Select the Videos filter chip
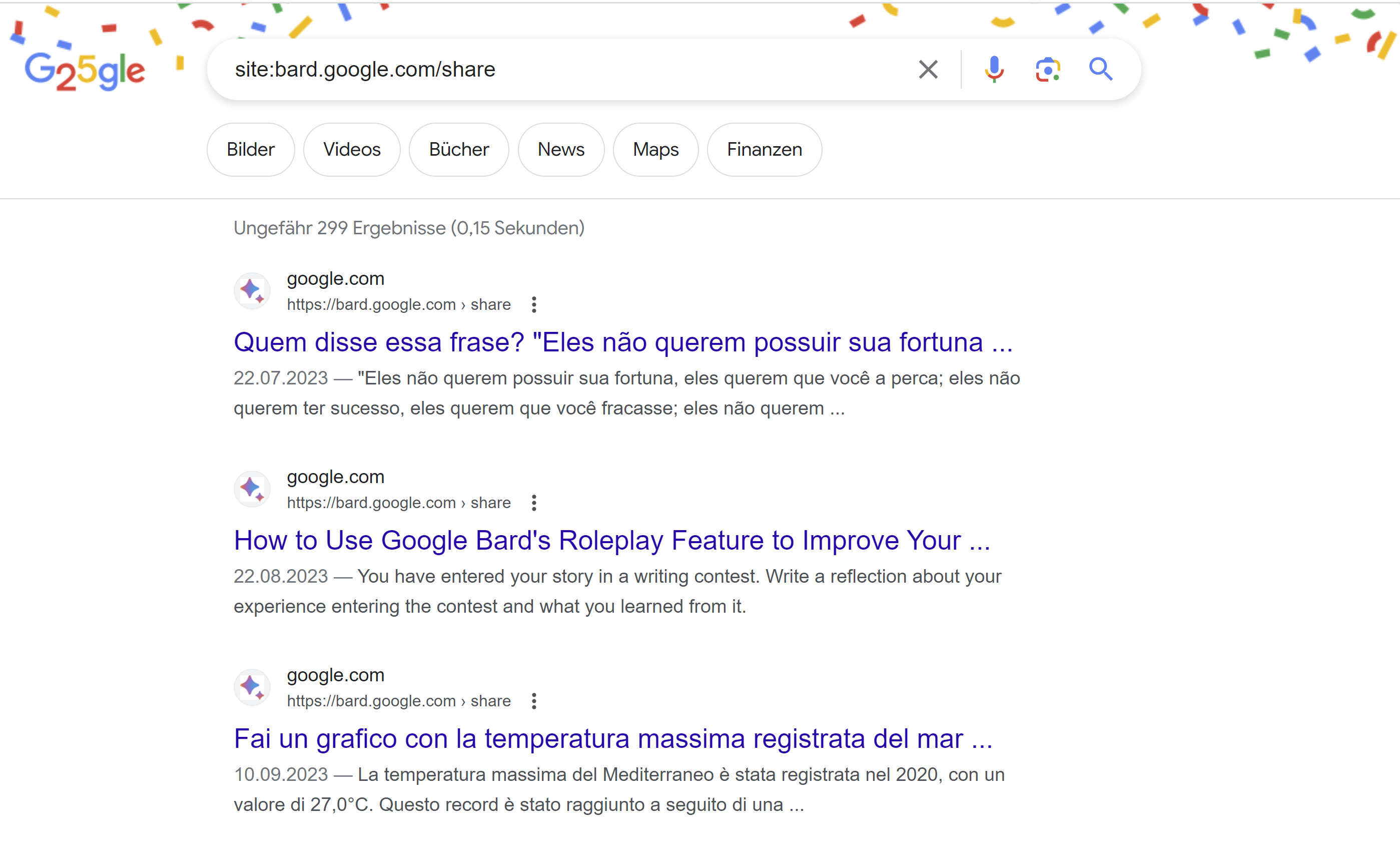The height and width of the screenshot is (854, 1400). [x=351, y=150]
